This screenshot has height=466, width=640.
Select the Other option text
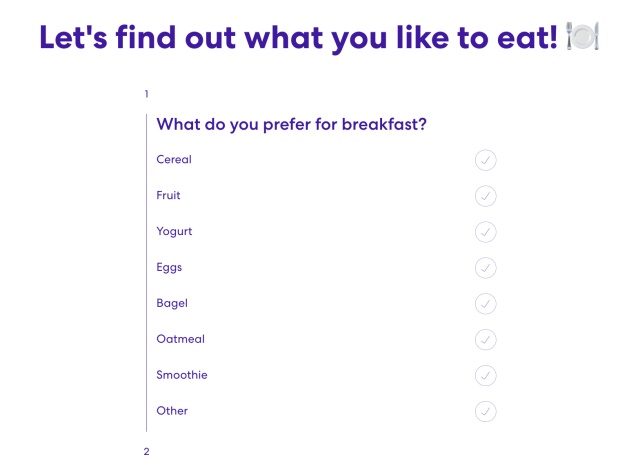[x=172, y=411]
